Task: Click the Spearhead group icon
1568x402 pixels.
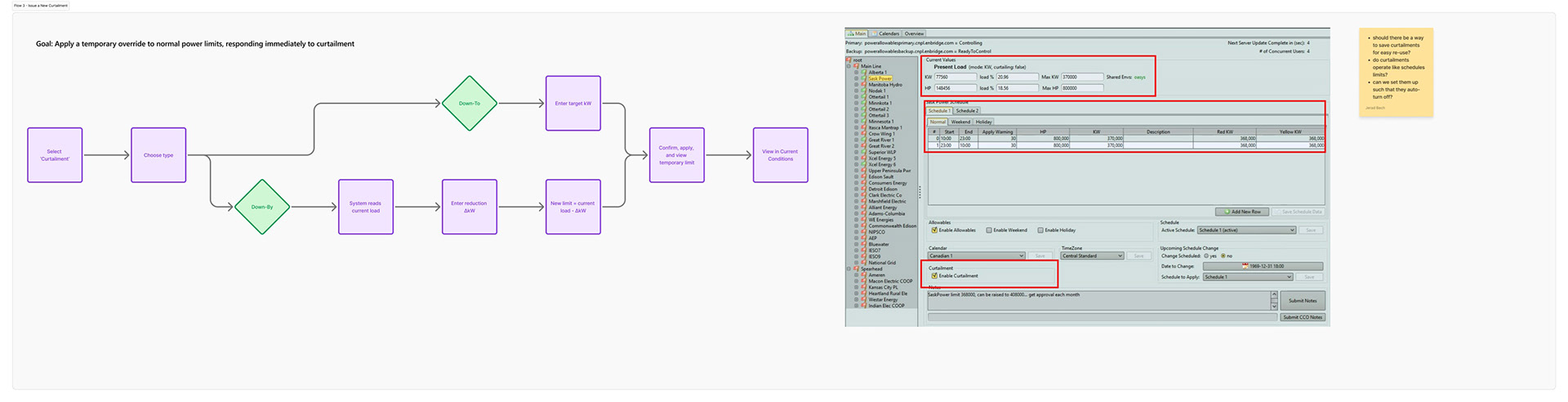Action: coord(856,269)
